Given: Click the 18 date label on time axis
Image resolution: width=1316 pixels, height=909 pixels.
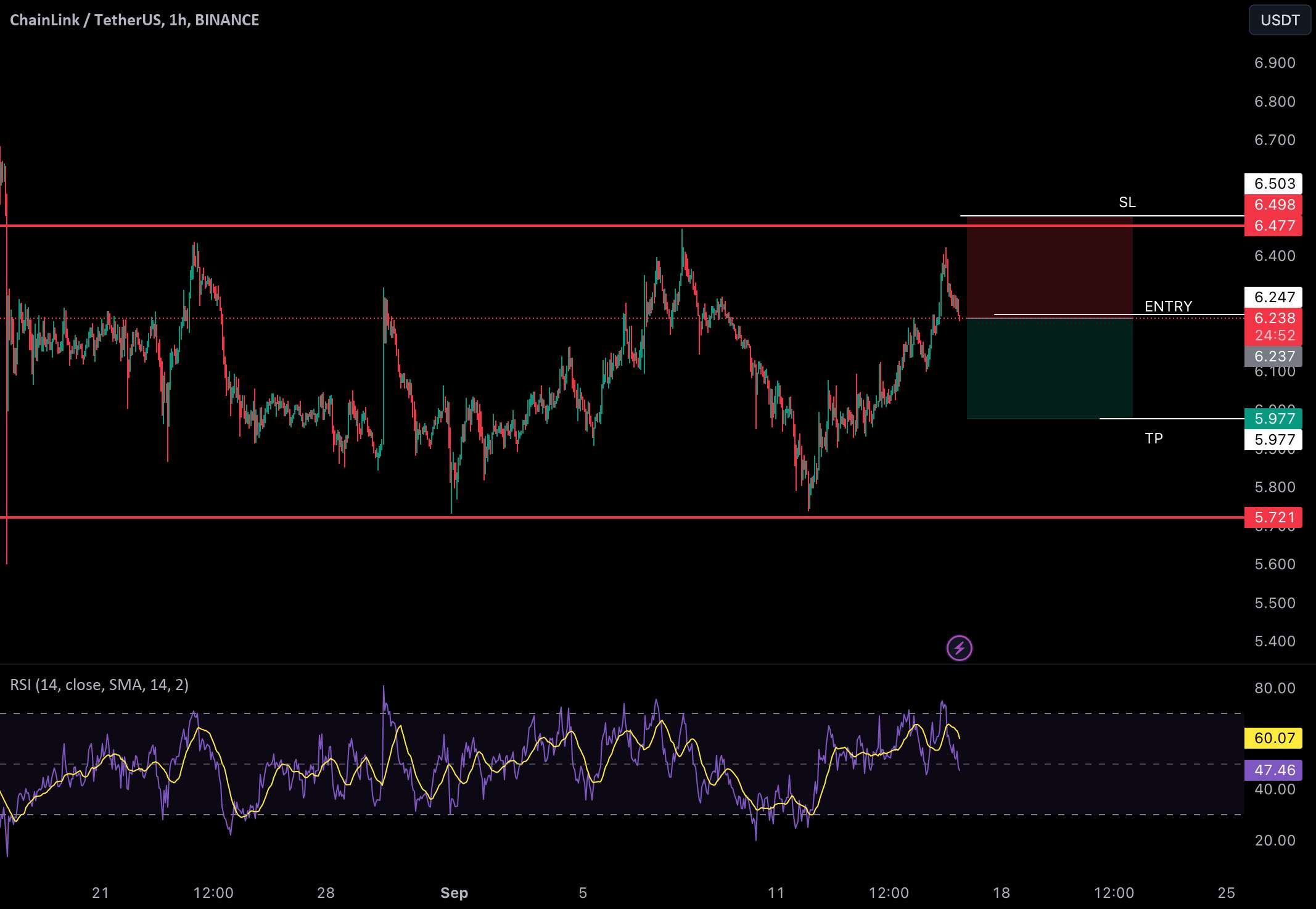Looking at the screenshot, I should tap(1001, 893).
